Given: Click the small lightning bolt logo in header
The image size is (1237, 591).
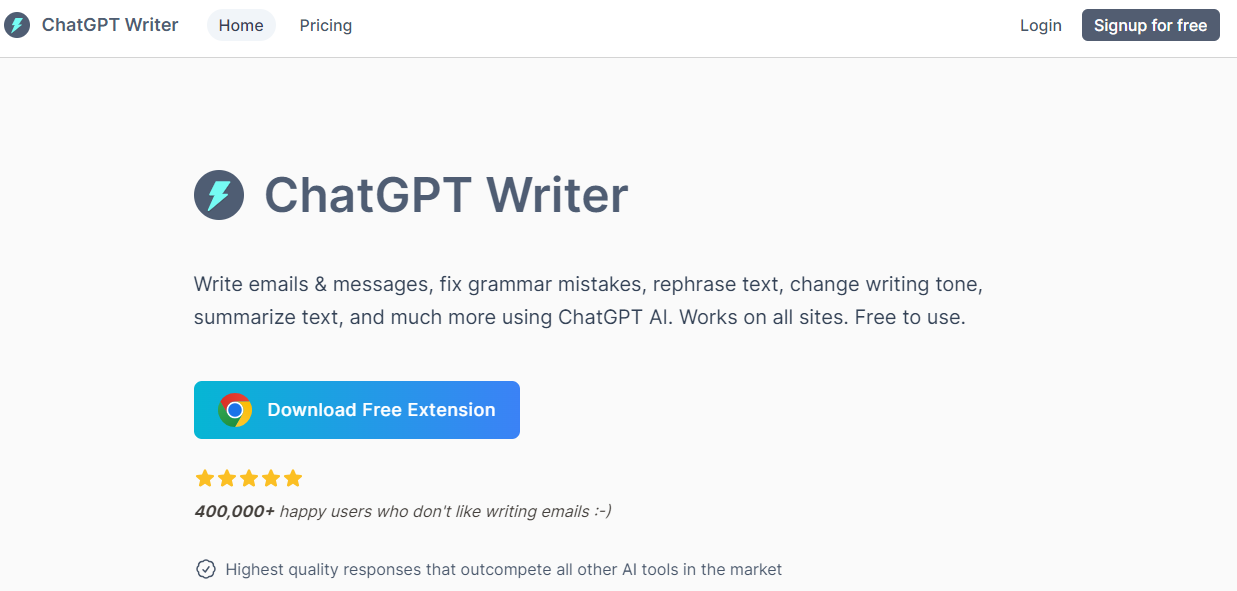Looking at the screenshot, I should 17,25.
